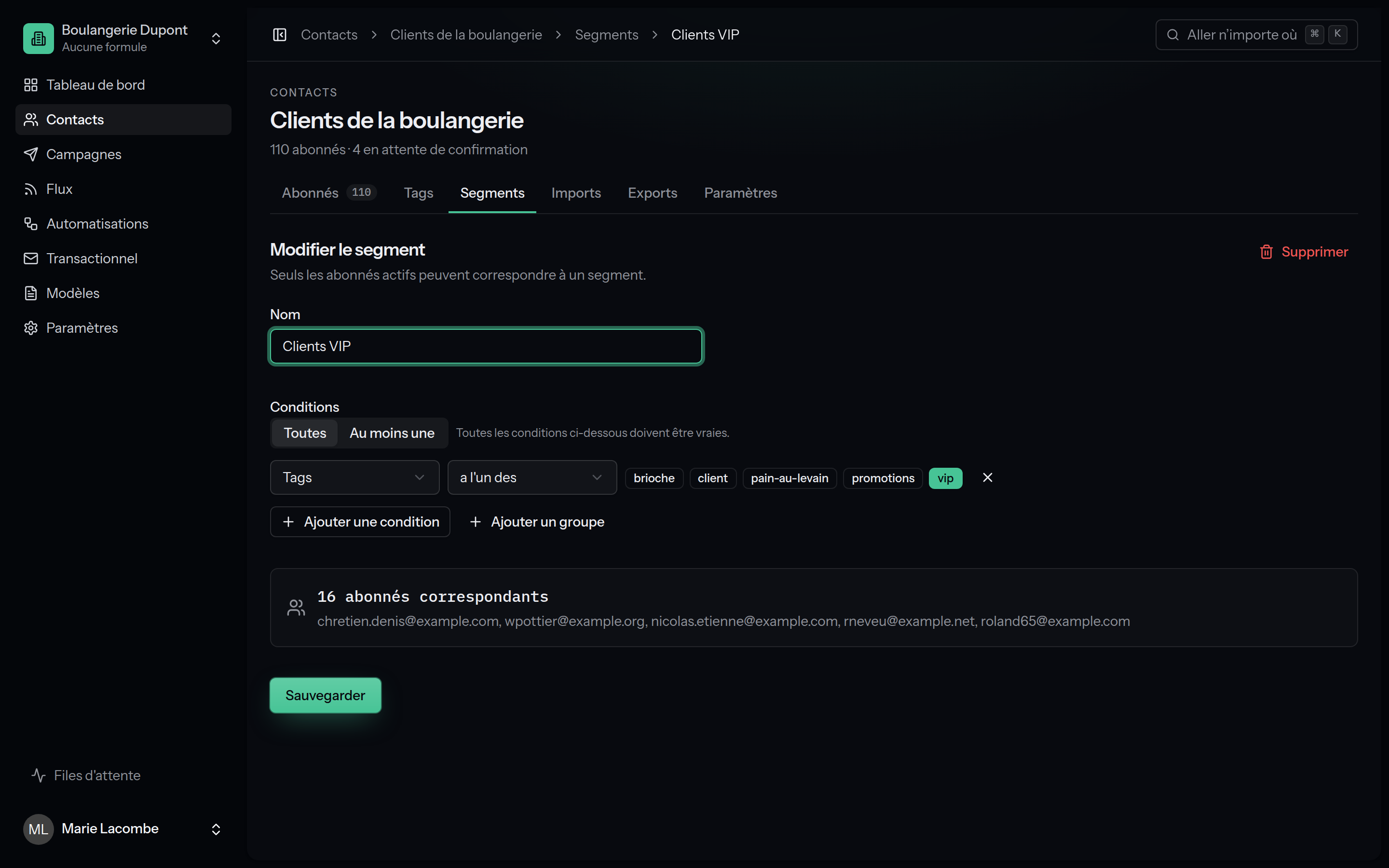This screenshot has width=1389, height=868.
Task: Click the Aller n'importe où search field
Action: (x=1256, y=35)
